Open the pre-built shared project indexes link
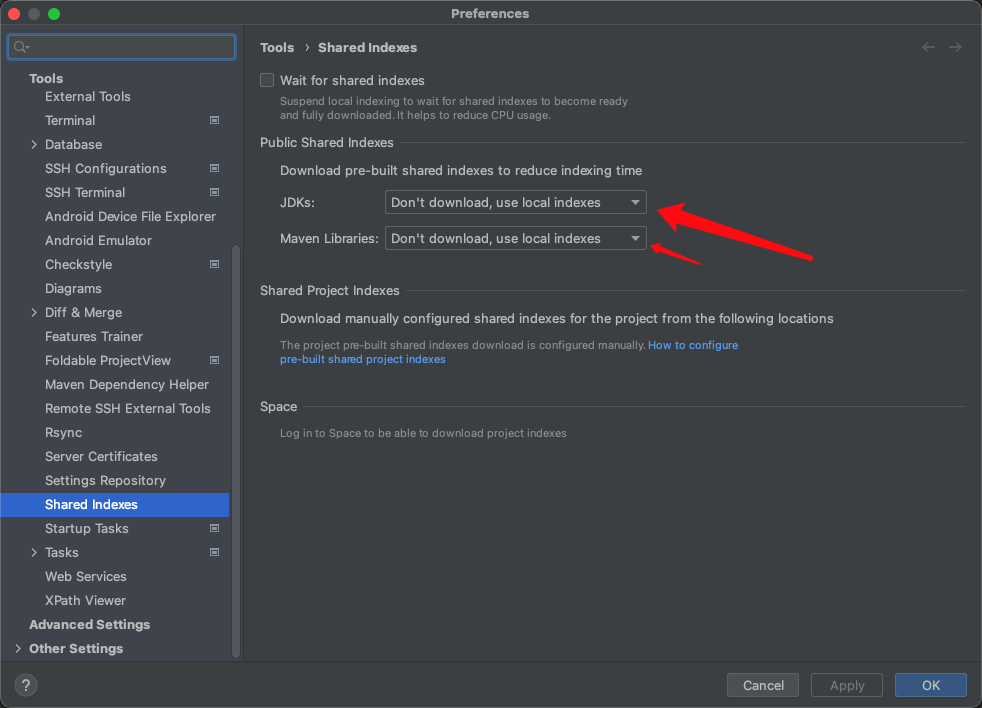 (362, 359)
